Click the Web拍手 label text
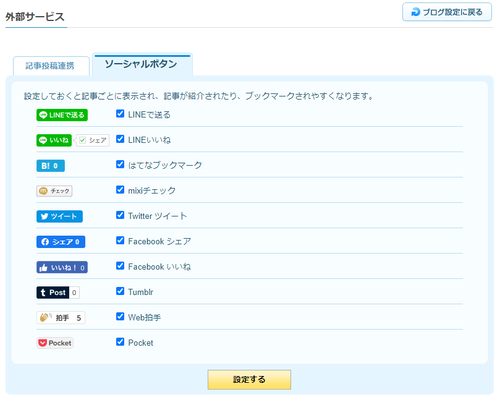Screen dimensions: 500x402 tap(144, 317)
